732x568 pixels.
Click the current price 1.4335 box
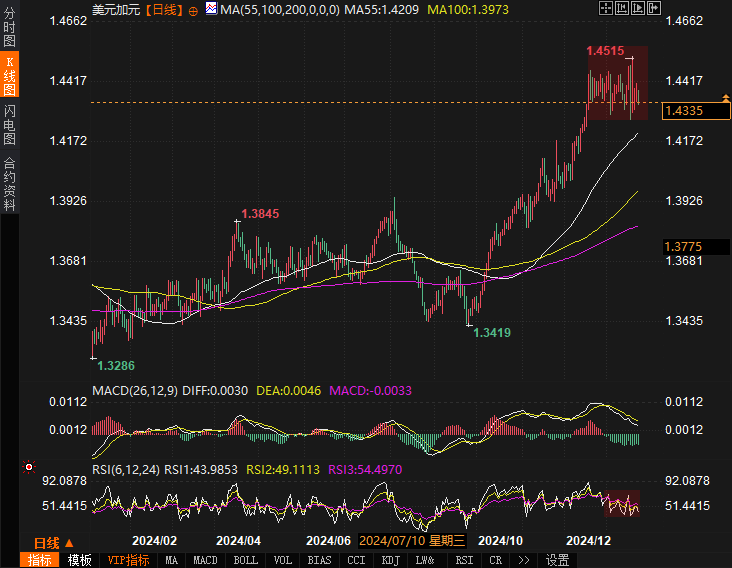point(696,111)
